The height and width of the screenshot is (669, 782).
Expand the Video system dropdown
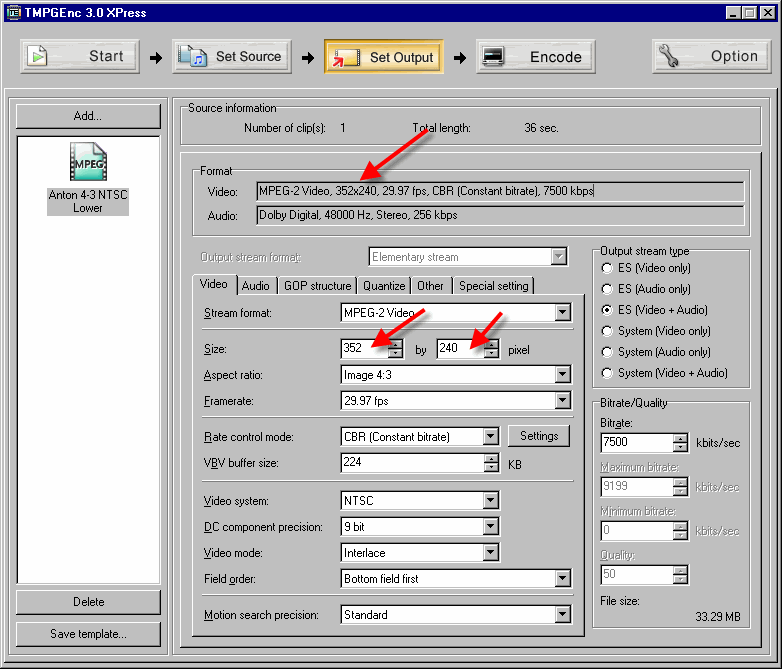(x=491, y=500)
